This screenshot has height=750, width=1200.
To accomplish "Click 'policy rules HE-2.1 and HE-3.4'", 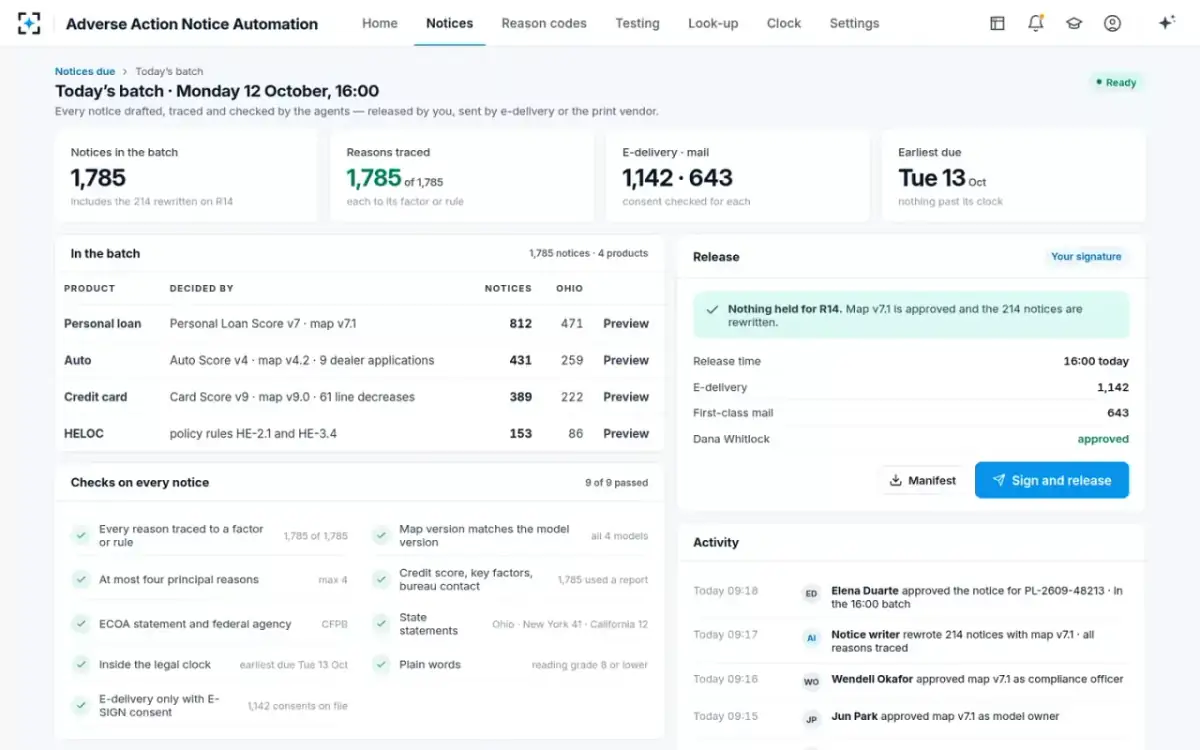I will 253,434.
